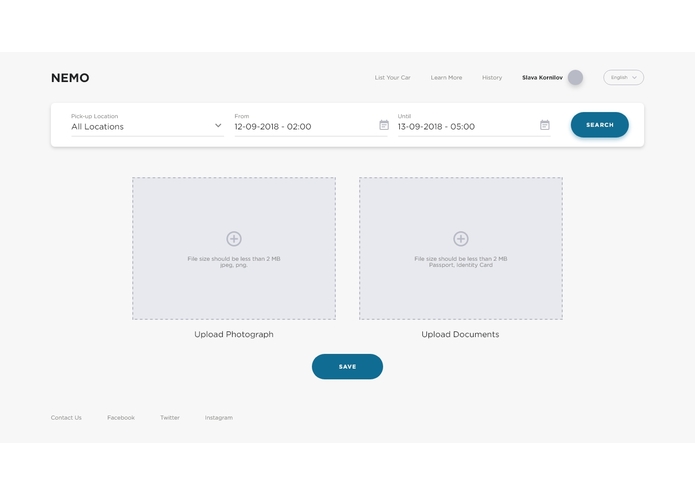Go to Learn More
The width and height of the screenshot is (695, 494).
coord(446,78)
